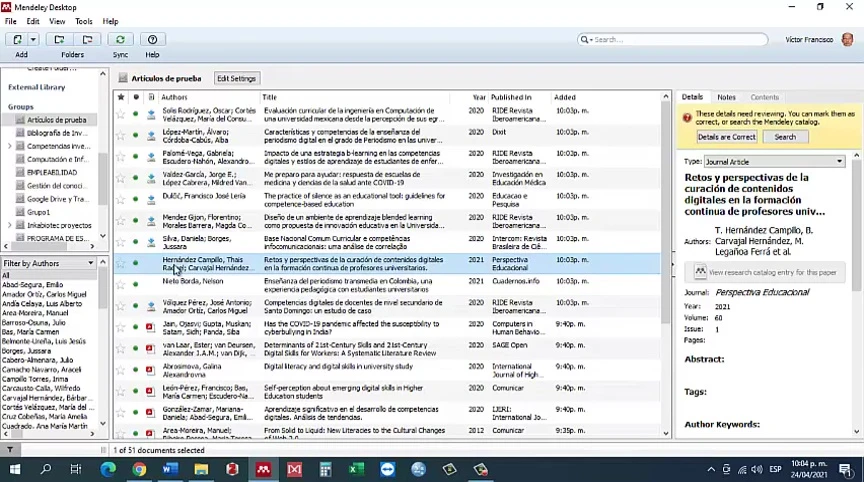Click Edit Settings button
The image size is (864, 482).
point(236,79)
